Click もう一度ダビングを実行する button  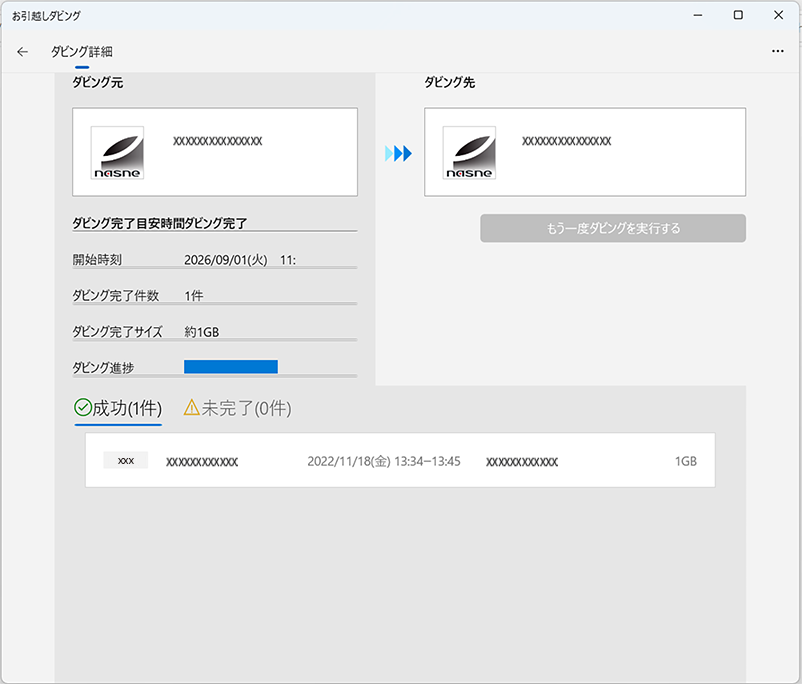coord(613,228)
